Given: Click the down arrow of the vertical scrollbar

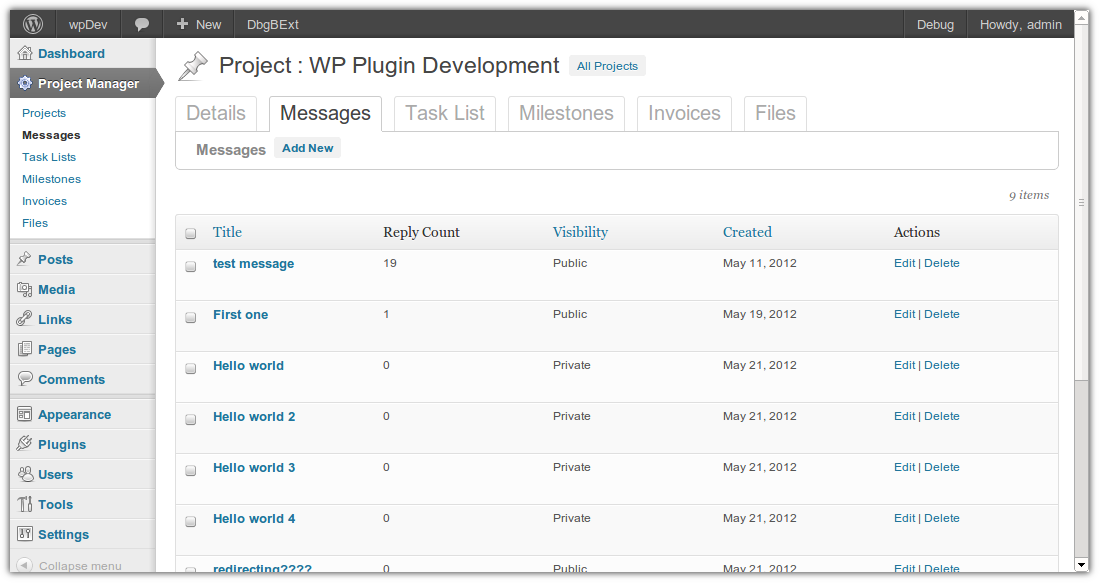Looking at the screenshot, I should tap(1081, 564).
